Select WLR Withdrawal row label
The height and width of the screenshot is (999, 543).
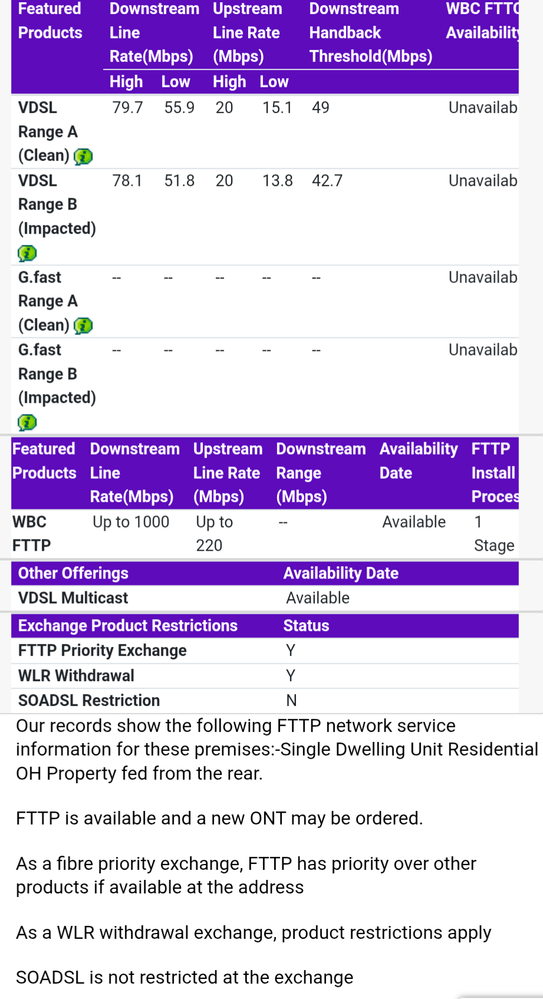coord(76,675)
